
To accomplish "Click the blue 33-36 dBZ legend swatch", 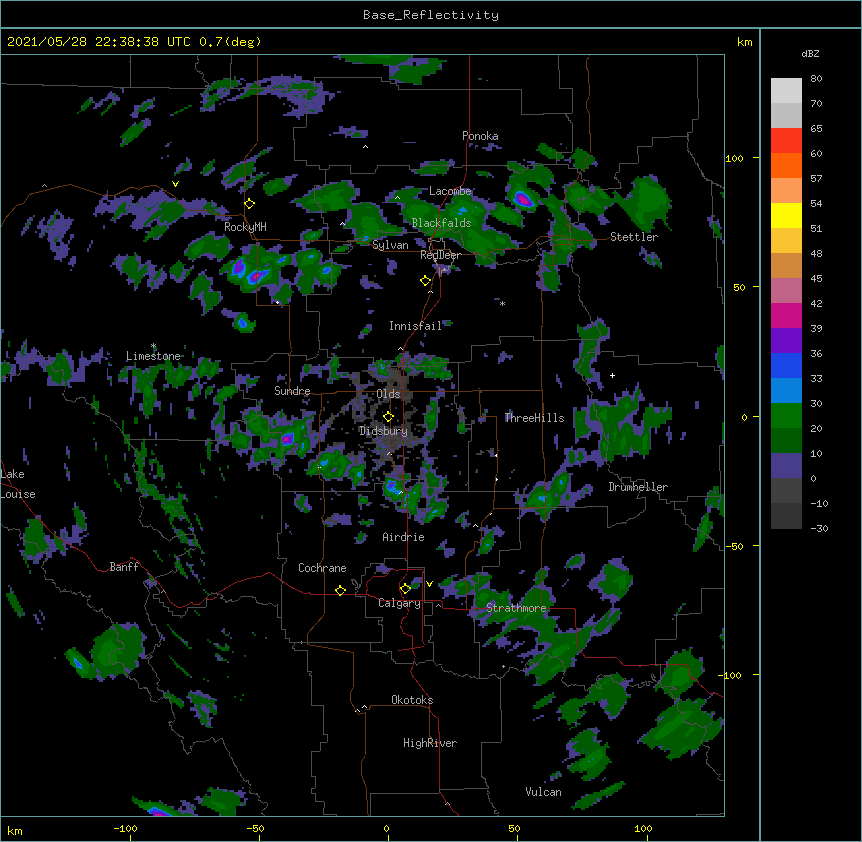I will coord(786,366).
